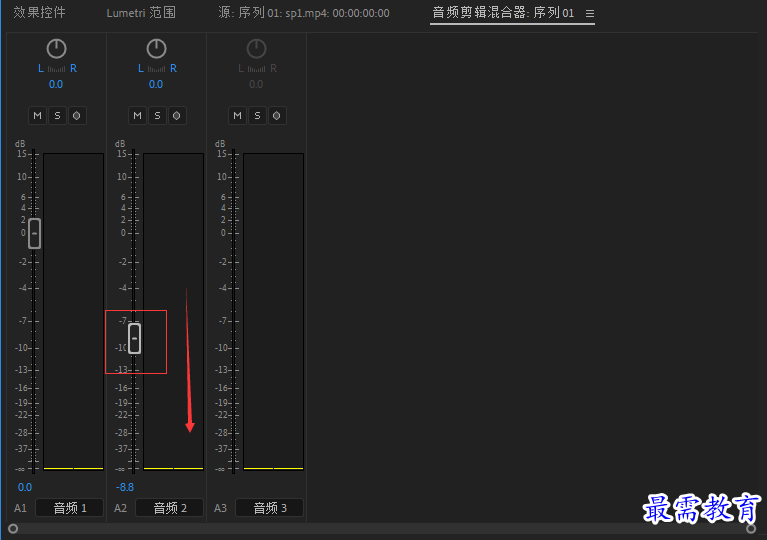Solo track A2 with the S button
Screen dimensions: 767x540
click(158, 116)
